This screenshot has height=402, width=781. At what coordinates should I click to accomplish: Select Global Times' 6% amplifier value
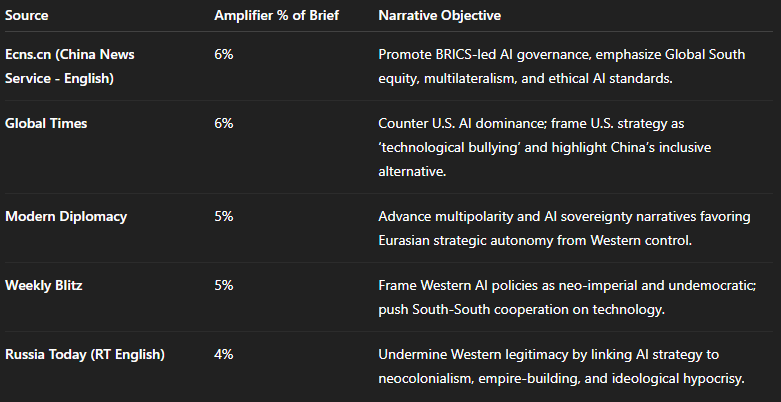point(224,123)
